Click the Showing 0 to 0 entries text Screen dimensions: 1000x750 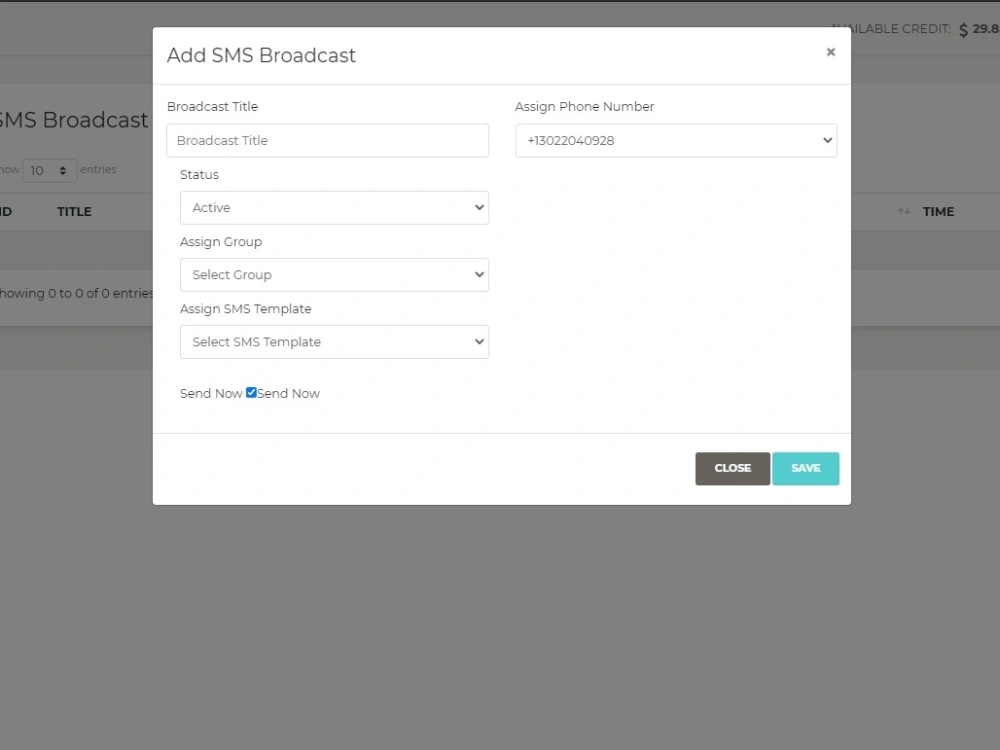(76, 293)
